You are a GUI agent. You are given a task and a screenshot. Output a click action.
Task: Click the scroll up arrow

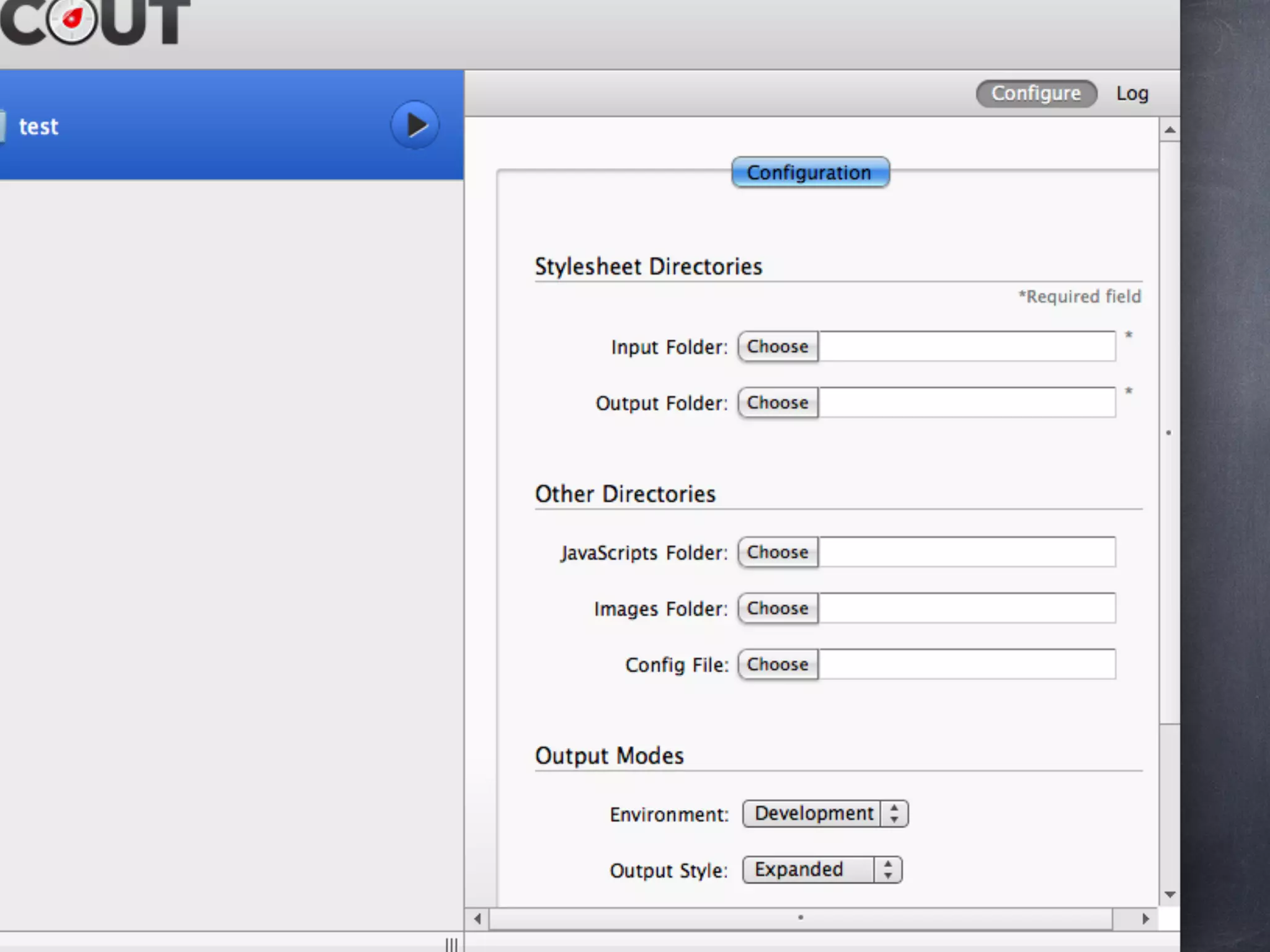tap(1170, 130)
